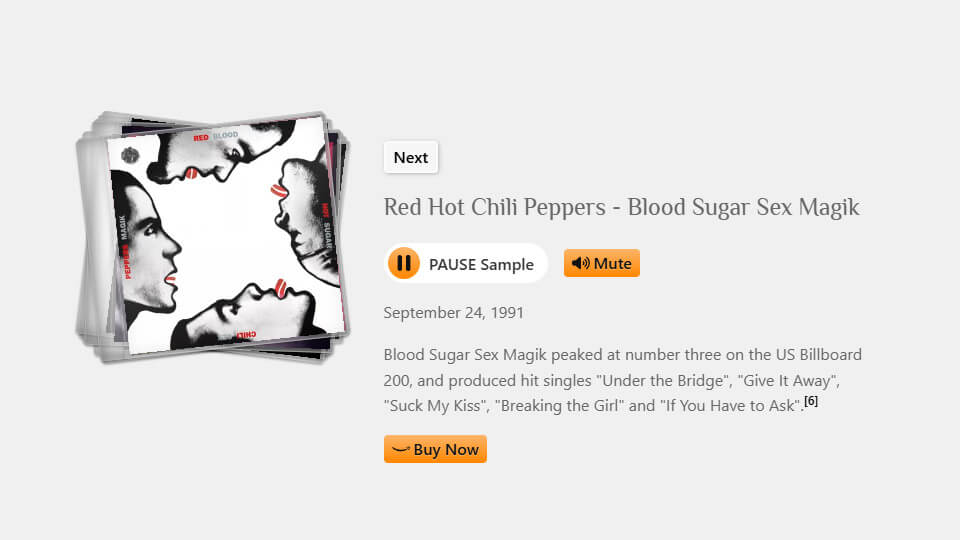Click the RED BLOOD text on cover
The width and height of the screenshot is (960, 540).
(x=216, y=137)
